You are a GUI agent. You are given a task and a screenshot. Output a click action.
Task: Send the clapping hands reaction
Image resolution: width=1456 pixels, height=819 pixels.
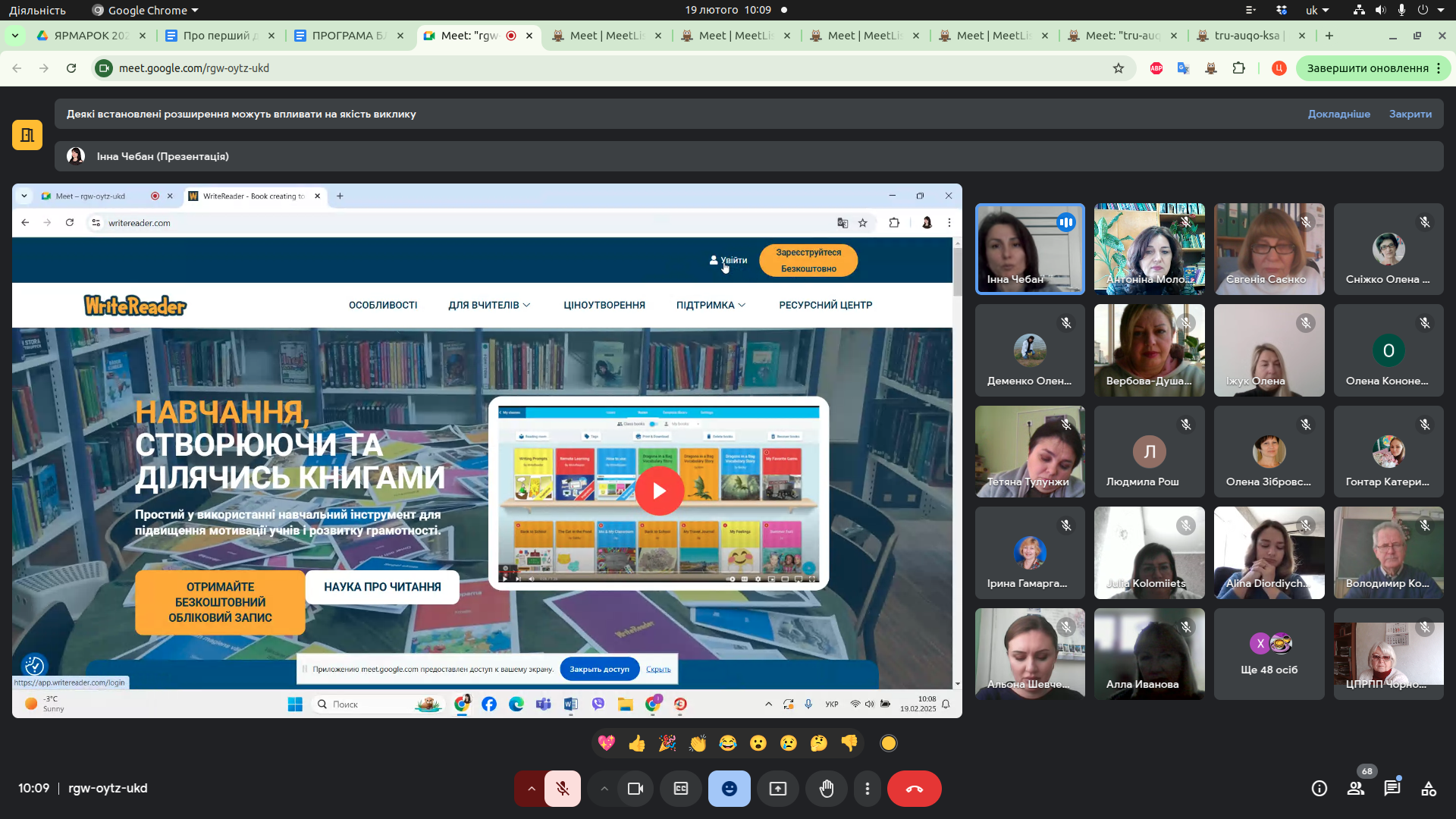coord(698,743)
